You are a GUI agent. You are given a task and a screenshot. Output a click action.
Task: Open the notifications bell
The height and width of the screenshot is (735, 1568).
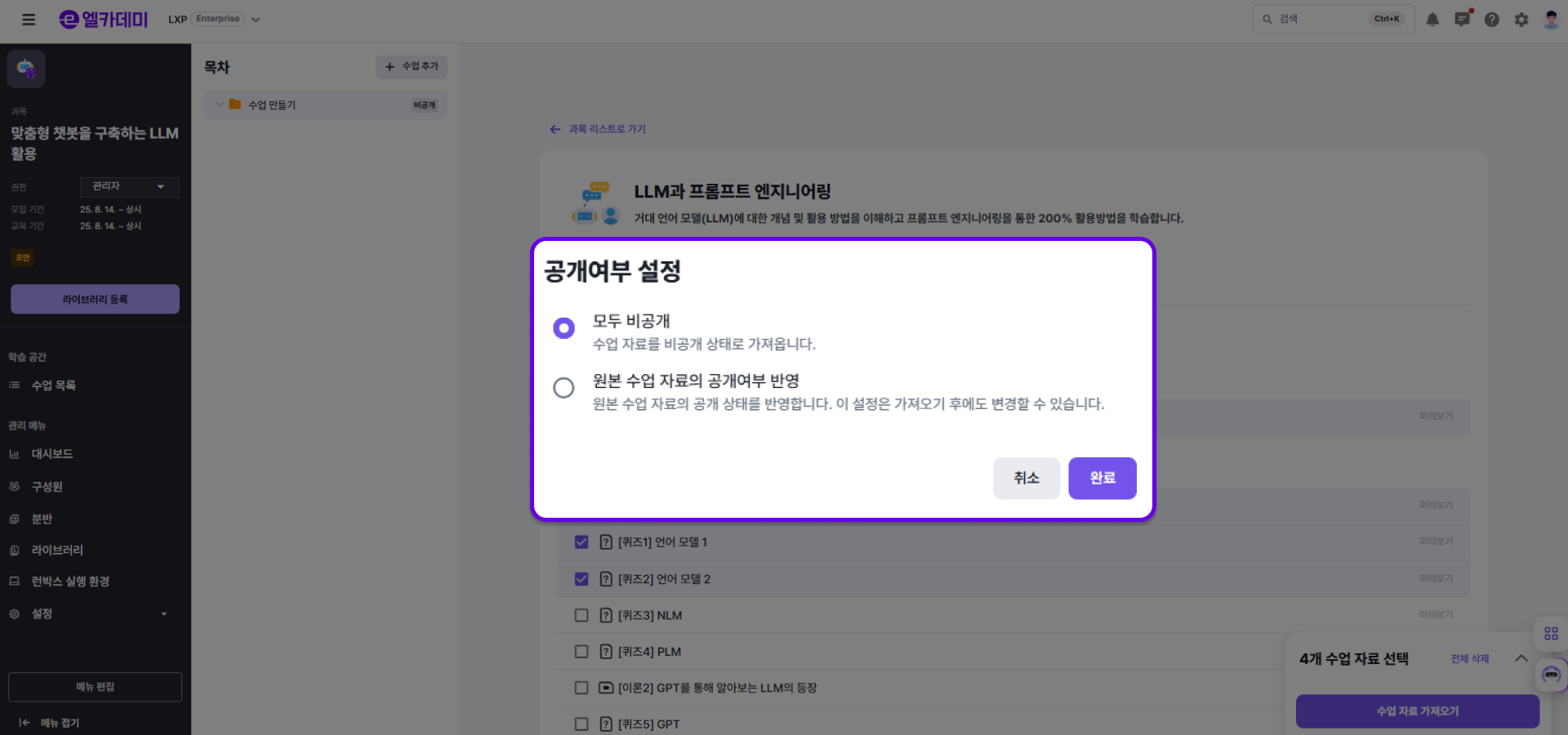pyautogui.click(x=1432, y=20)
